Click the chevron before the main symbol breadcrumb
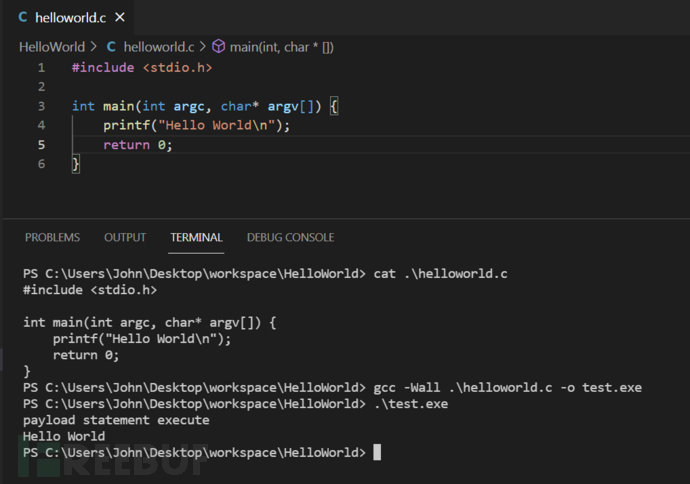Viewport: 690px width, 484px height. [x=202, y=46]
